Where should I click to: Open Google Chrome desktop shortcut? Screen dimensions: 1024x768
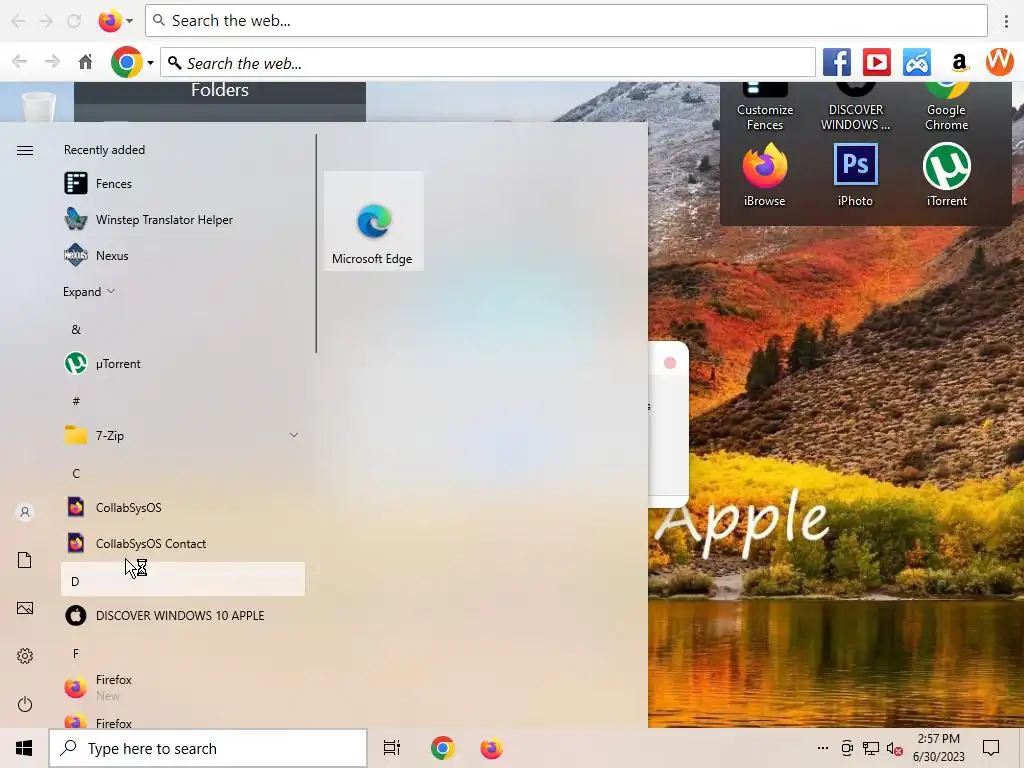(x=947, y=107)
